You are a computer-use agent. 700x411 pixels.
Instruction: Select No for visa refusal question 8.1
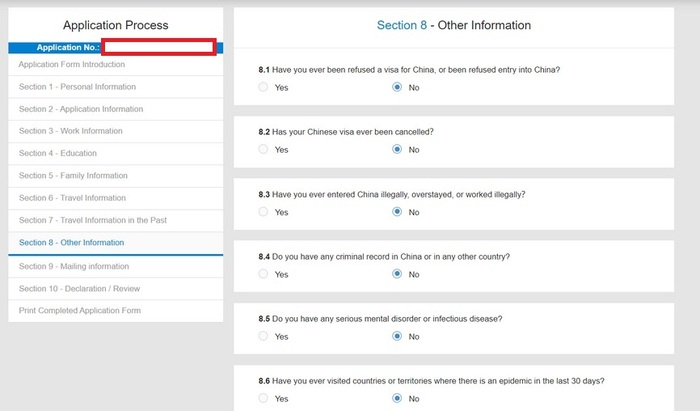(397, 87)
